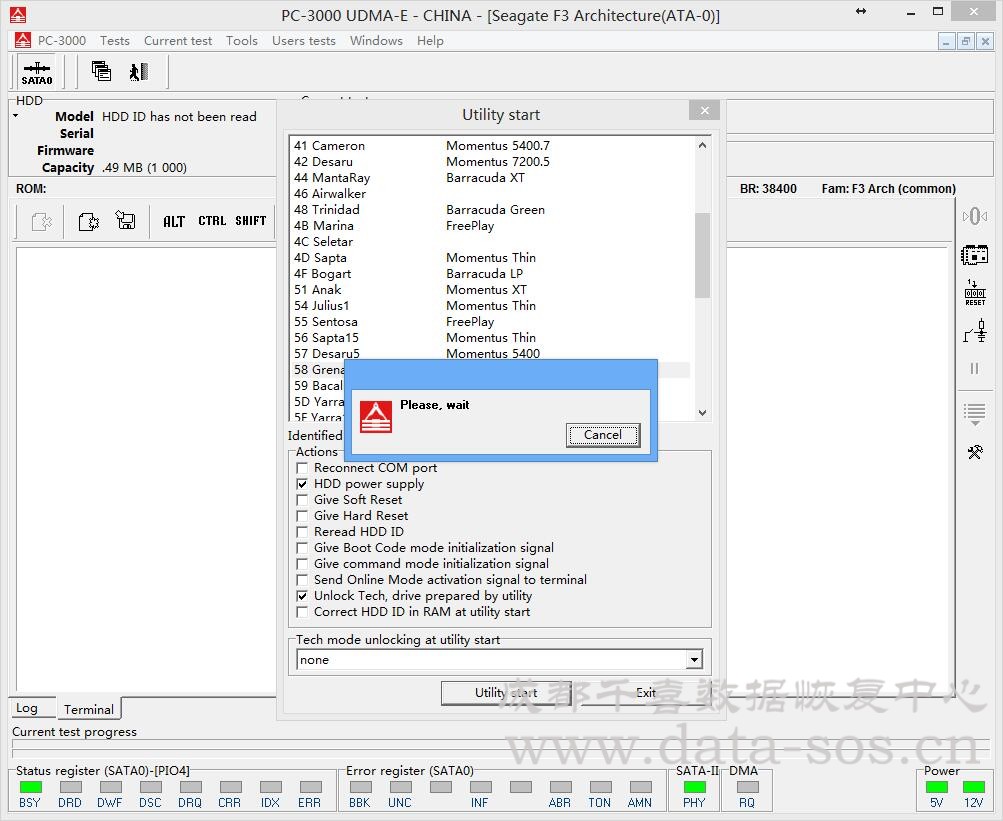Click the power switch circuit icon
The image size is (1003, 821).
974,331
